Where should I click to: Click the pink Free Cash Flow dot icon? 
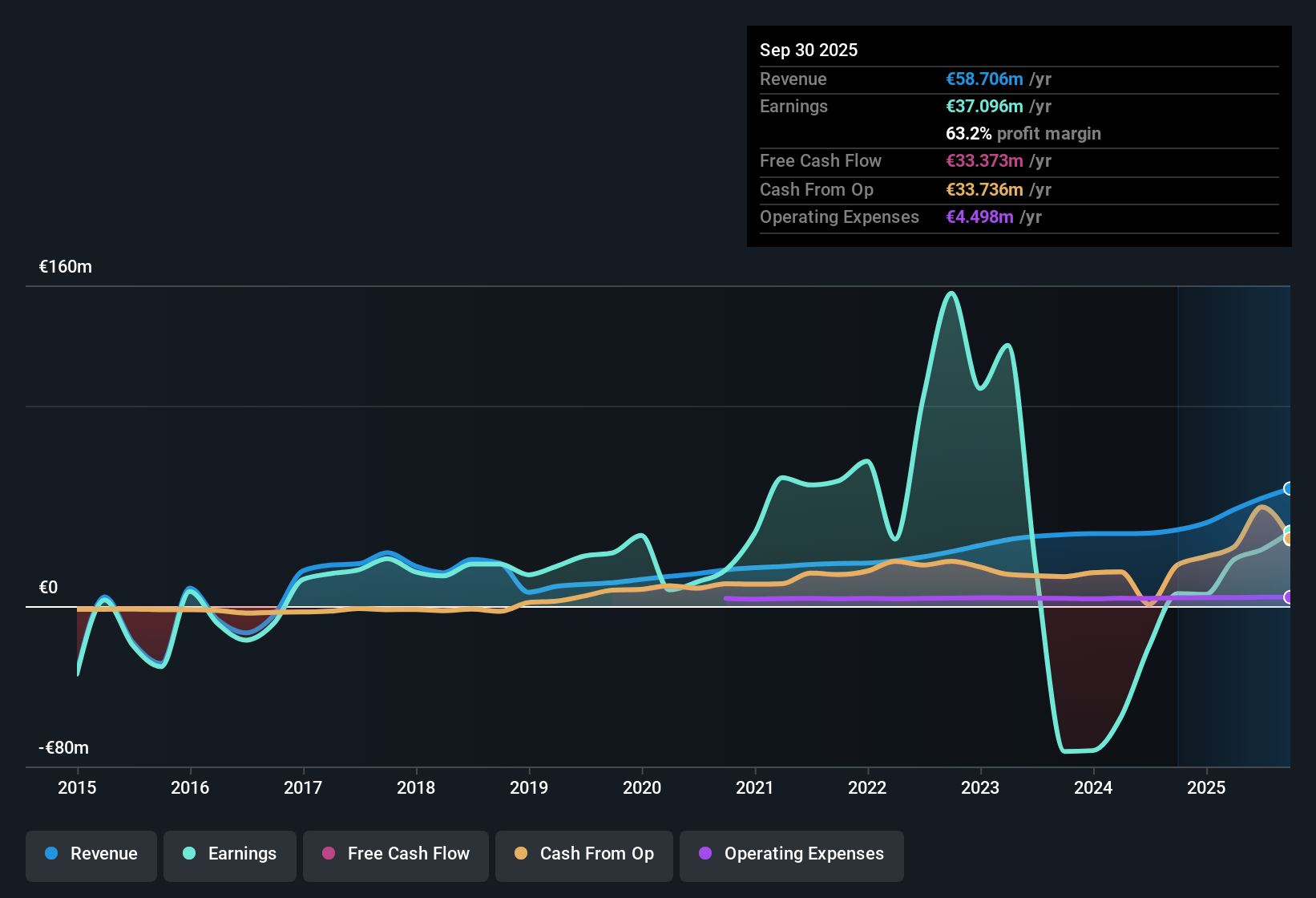click(x=327, y=854)
